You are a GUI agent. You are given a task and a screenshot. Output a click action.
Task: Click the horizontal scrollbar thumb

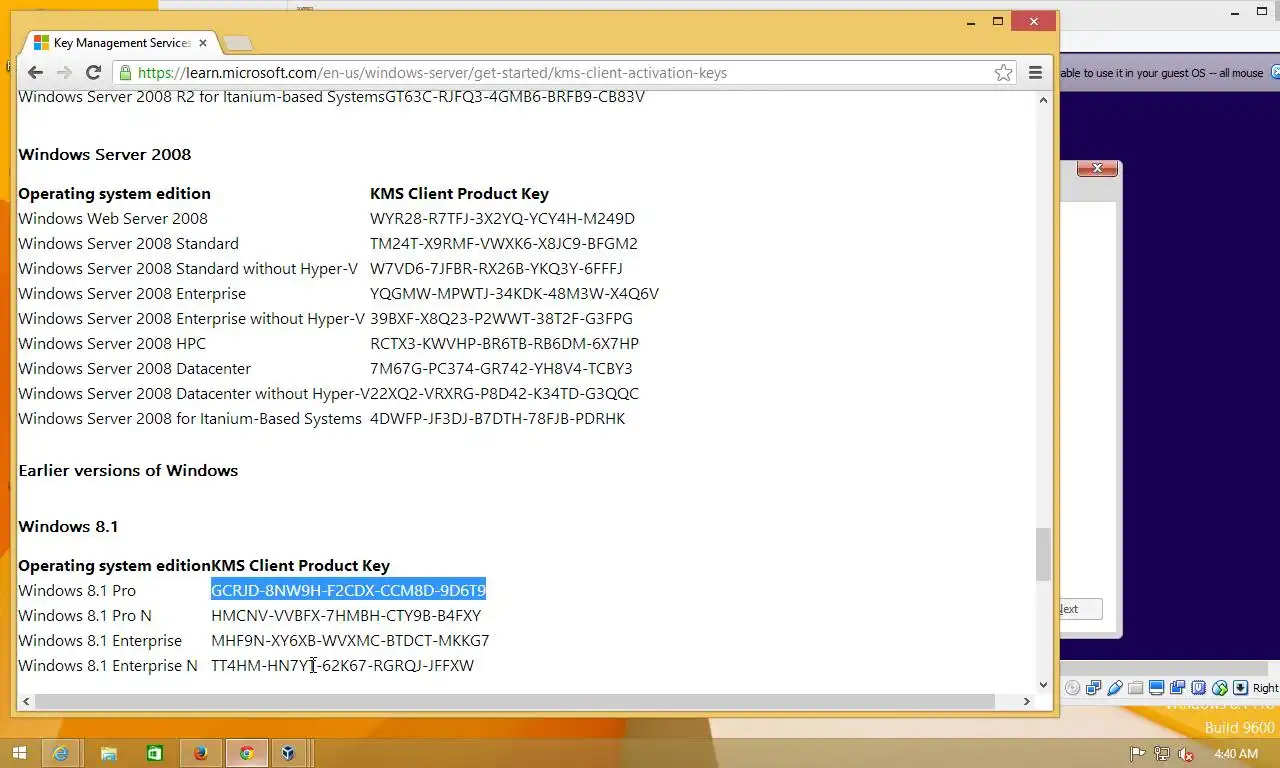[x=514, y=701]
